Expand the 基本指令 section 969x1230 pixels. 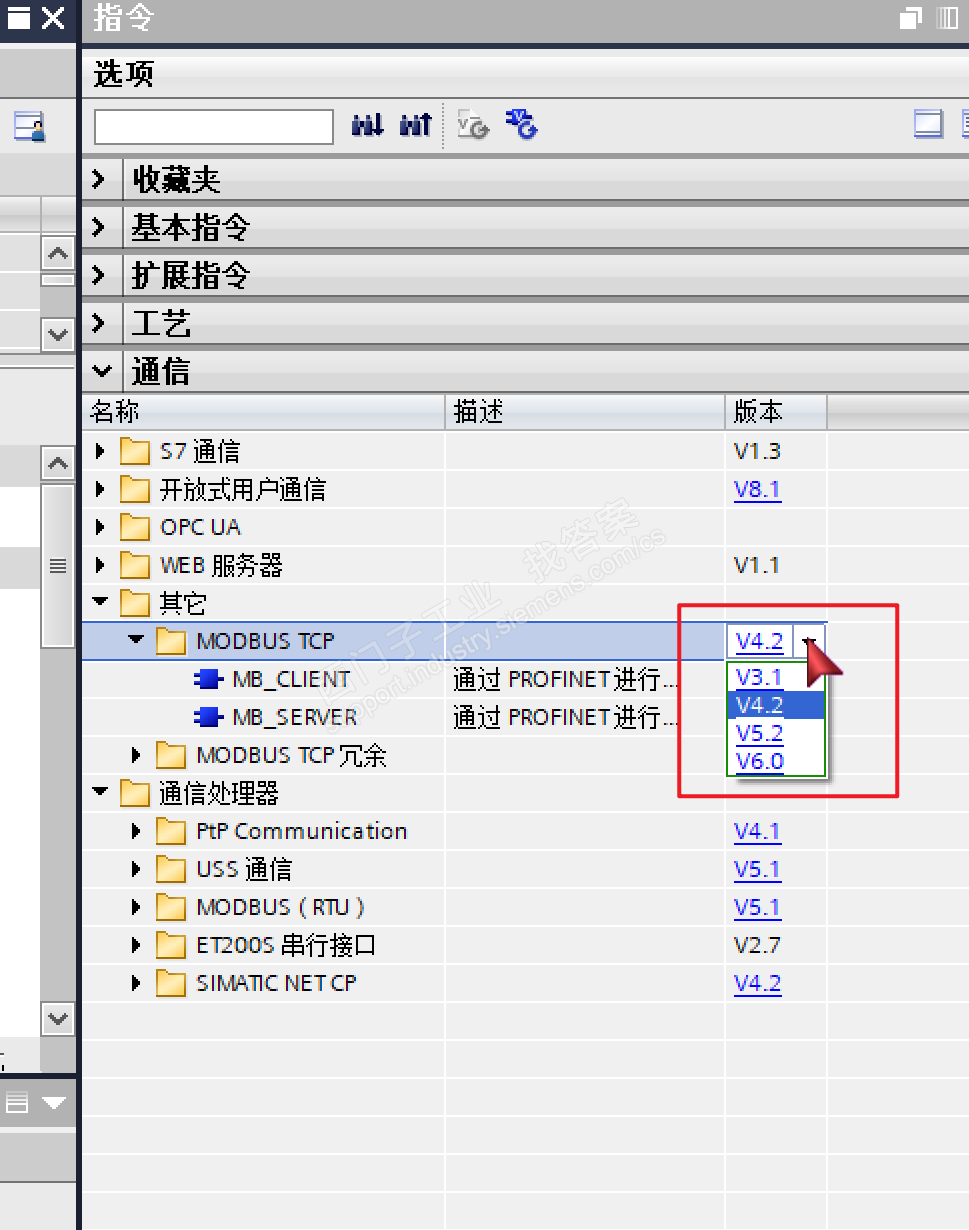[x=99, y=228]
